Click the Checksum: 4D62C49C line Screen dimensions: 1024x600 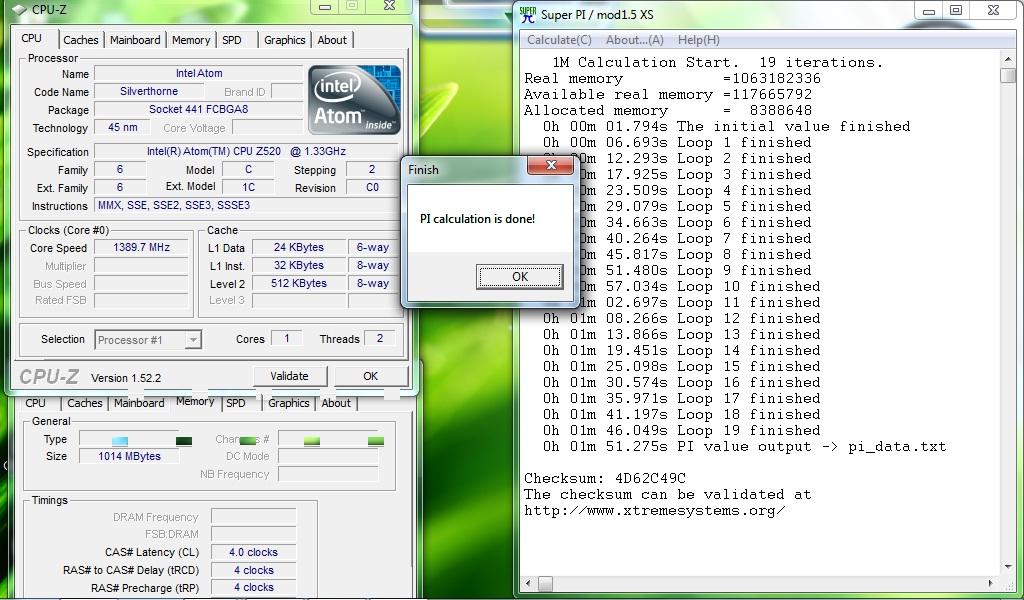coord(605,479)
